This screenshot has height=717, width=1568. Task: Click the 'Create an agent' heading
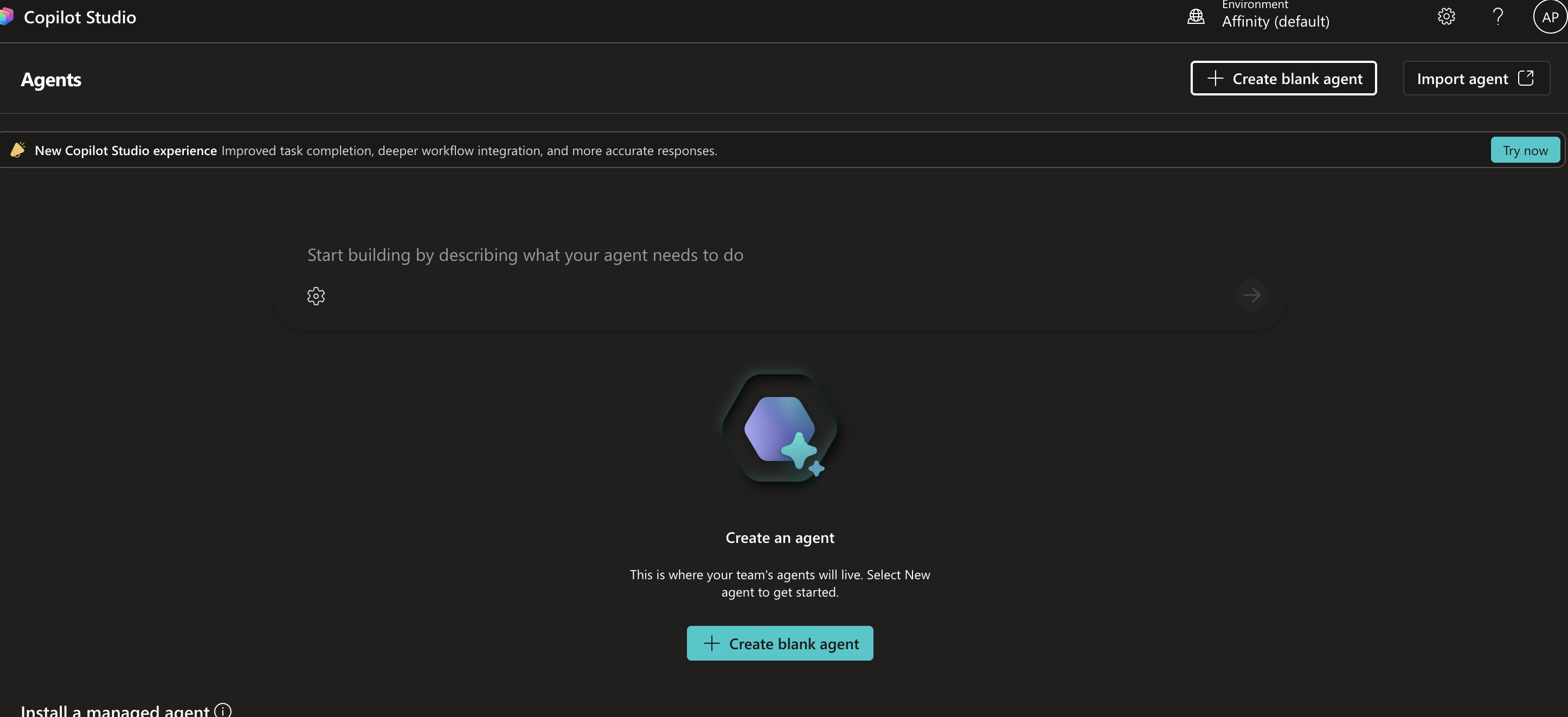coord(780,537)
